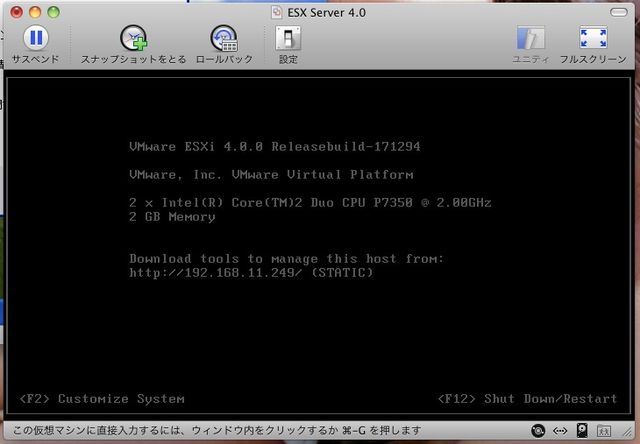Click the Intel Core2 Duo CPU P7350 line
This screenshot has height=444, width=640.
point(310,202)
